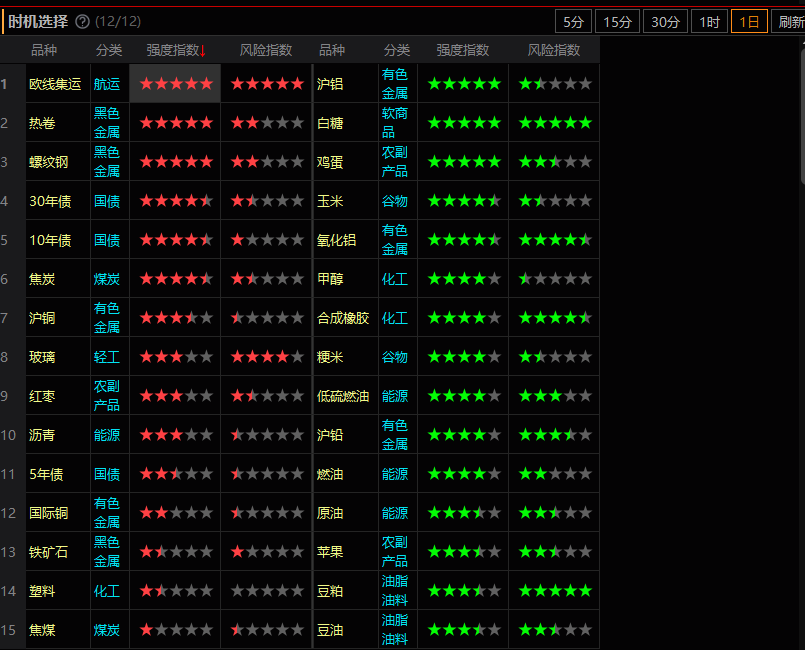Select the 玻璃 entry
This screenshot has height=650, width=805.
point(42,357)
